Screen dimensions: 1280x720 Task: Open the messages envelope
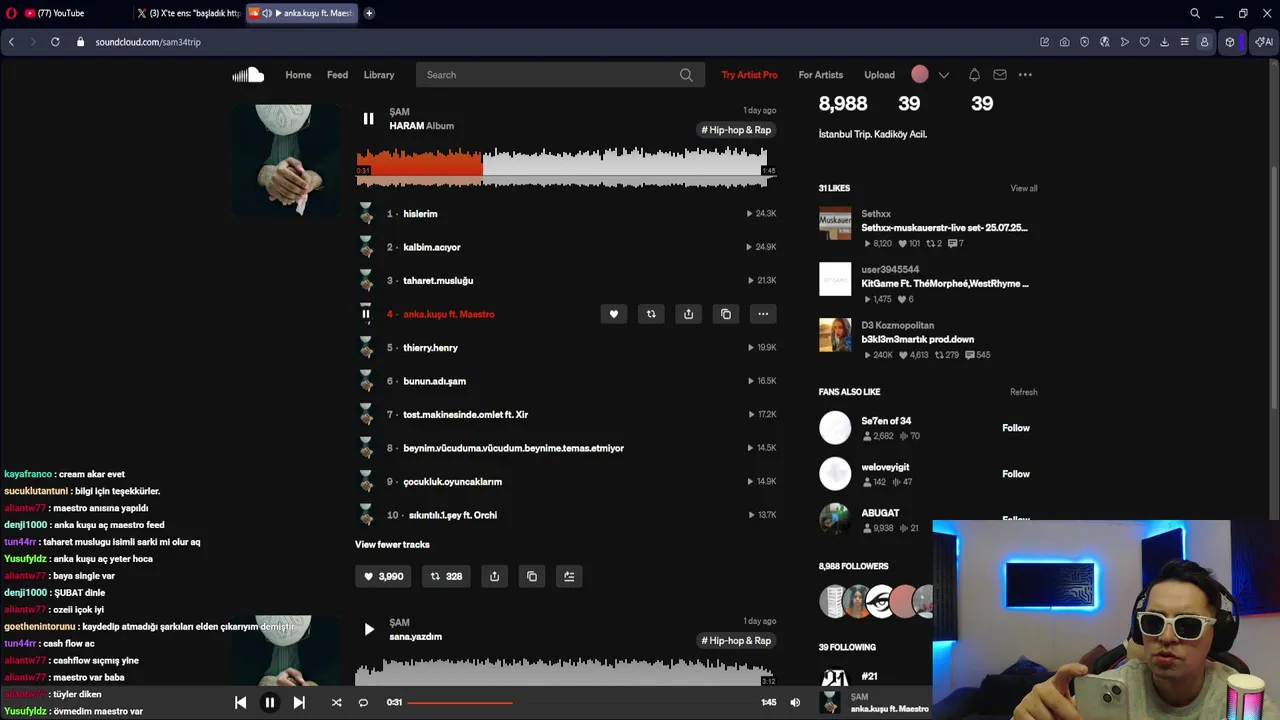tap(1000, 75)
